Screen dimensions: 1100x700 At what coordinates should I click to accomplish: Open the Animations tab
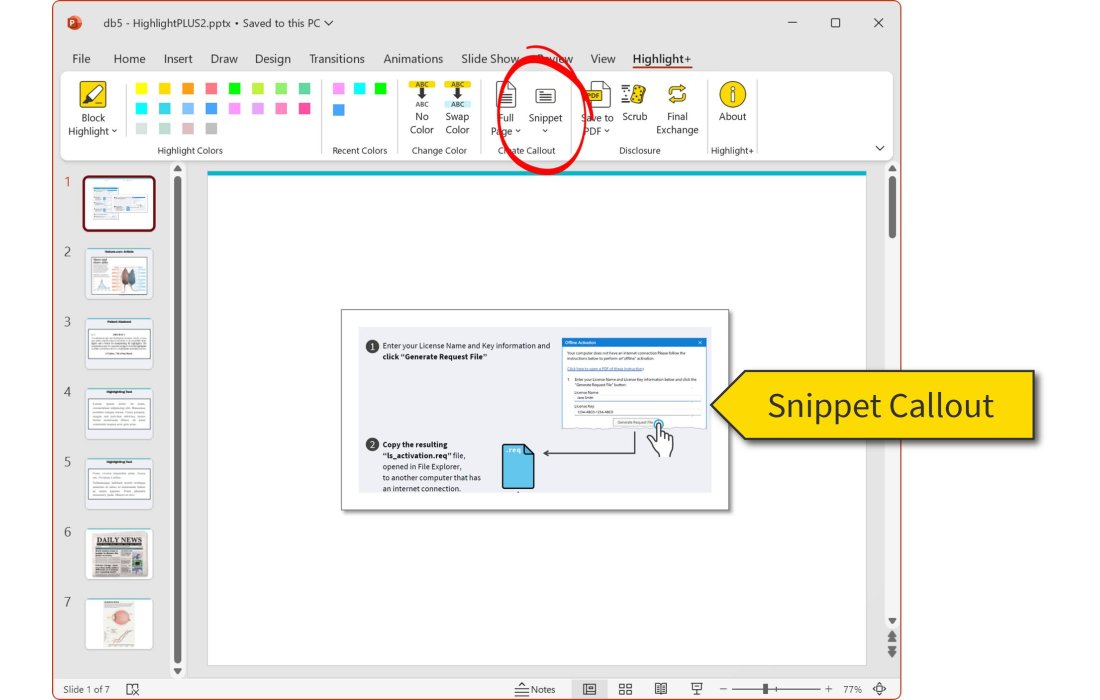coord(412,59)
